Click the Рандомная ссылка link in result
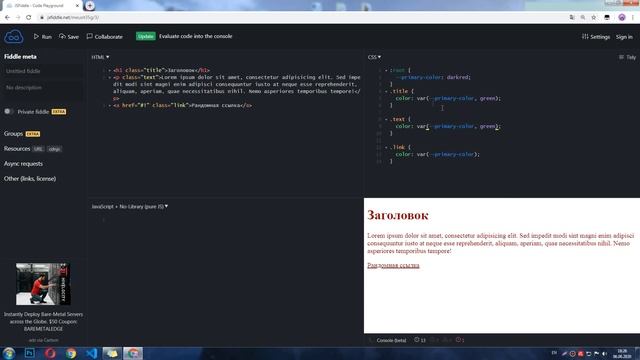Screen dimensions: 640x360 pos(393,265)
